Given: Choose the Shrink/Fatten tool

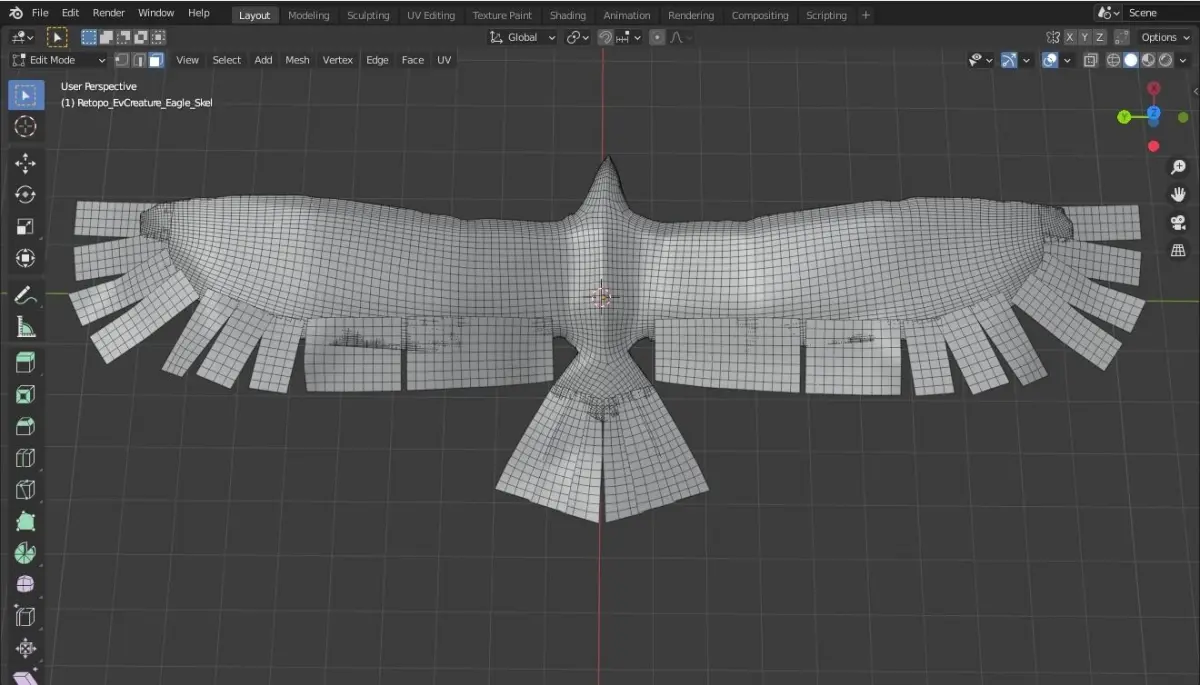Looking at the screenshot, I should (x=26, y=648).
